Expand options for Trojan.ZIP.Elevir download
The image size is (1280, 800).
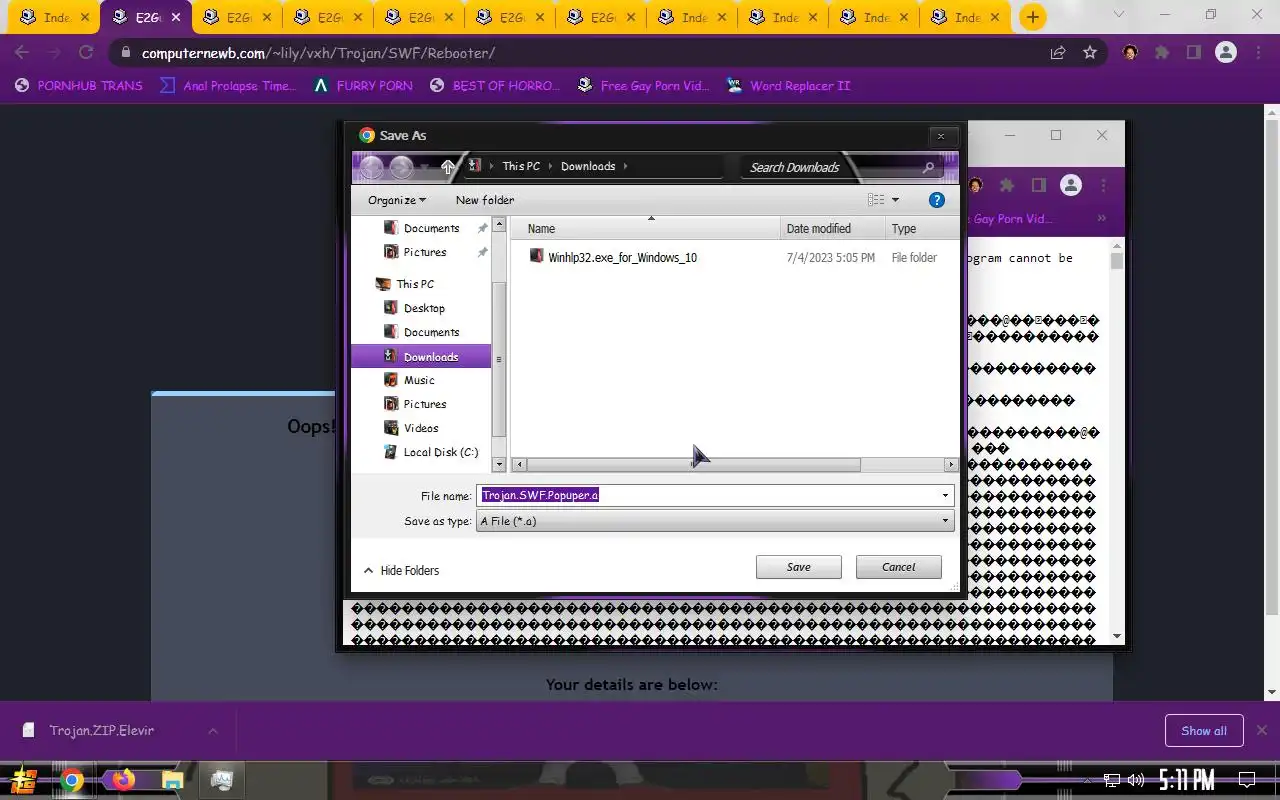tap(213, 731)
